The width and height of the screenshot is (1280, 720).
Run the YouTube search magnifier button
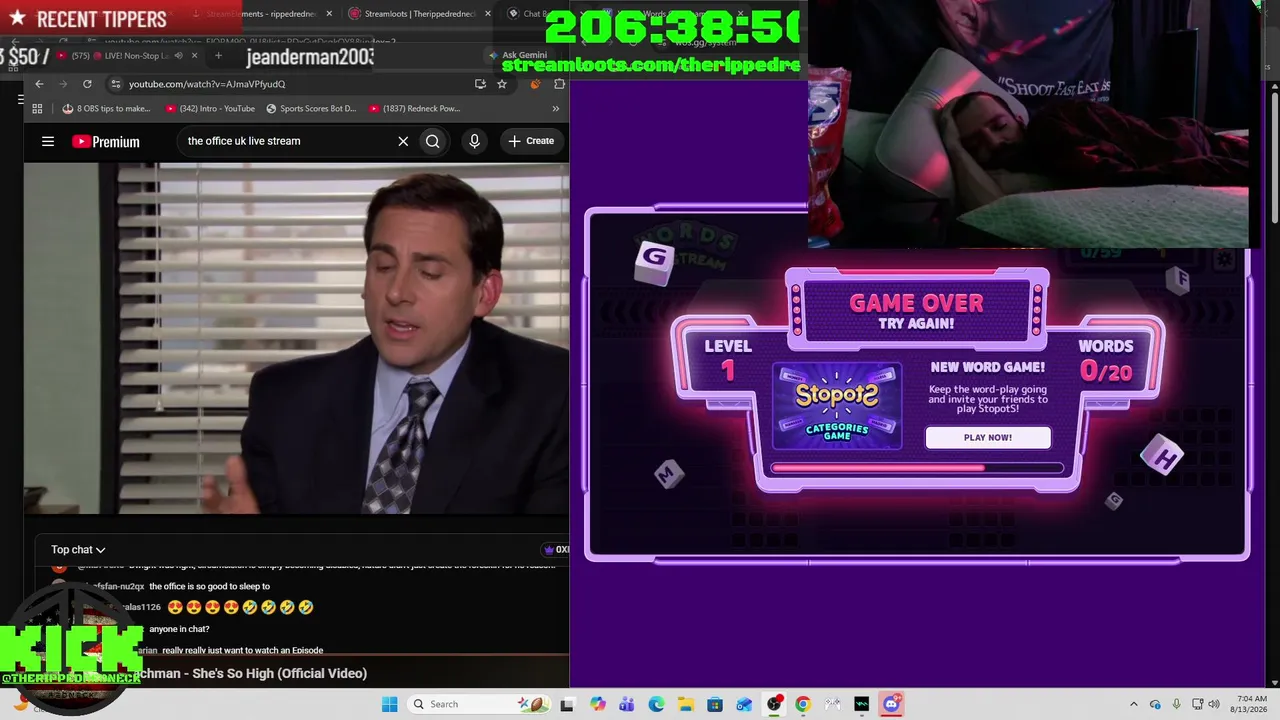[x=433, y=141]
